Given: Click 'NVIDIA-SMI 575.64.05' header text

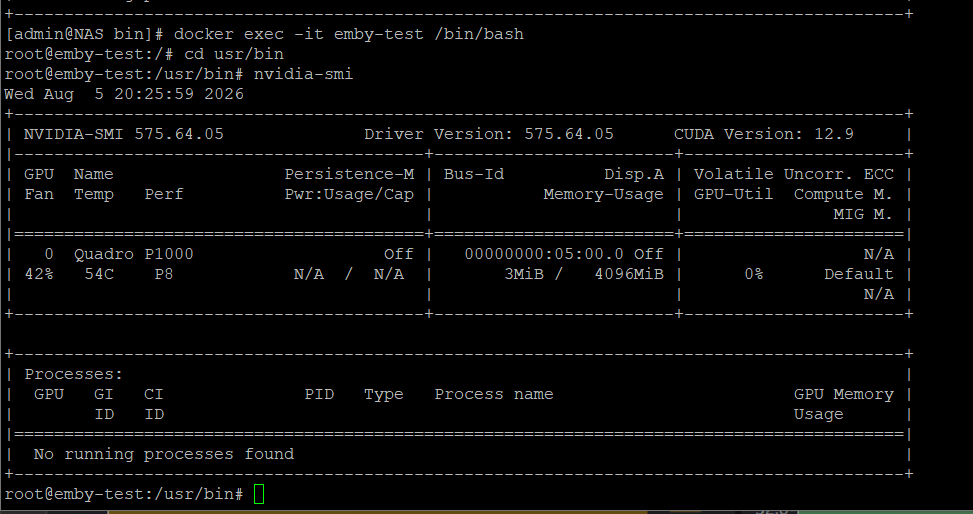Looking at the screenshot, I should (x=123, y=134).
